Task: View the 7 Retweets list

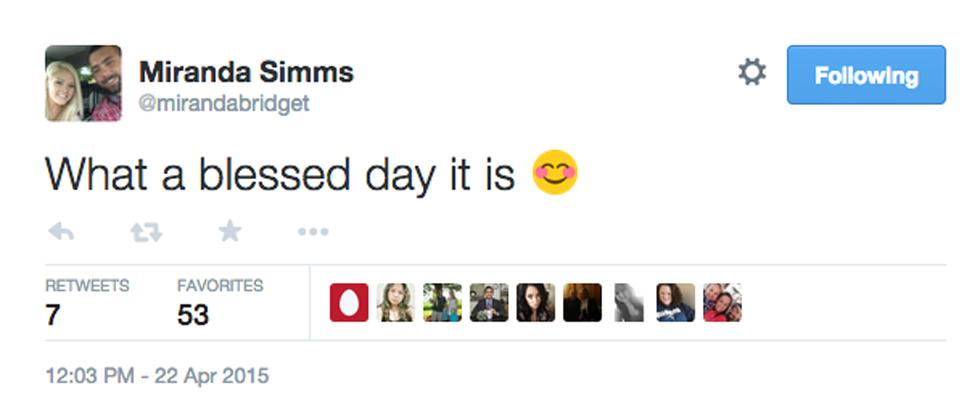Action: click(x=87, y=302)
